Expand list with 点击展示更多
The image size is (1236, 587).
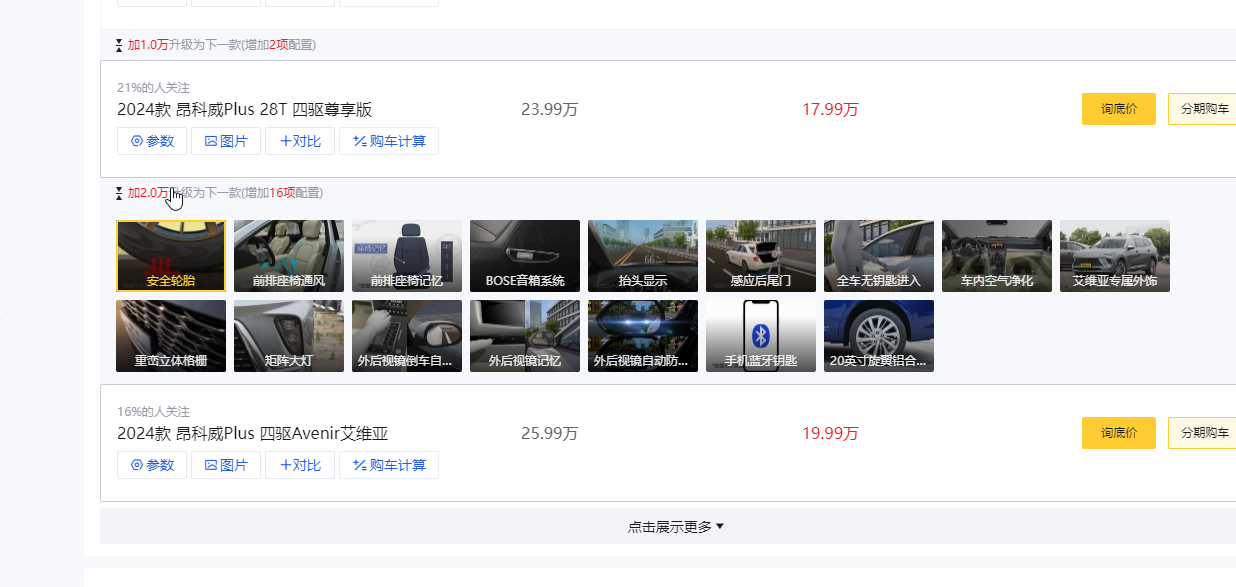[675, 527]
